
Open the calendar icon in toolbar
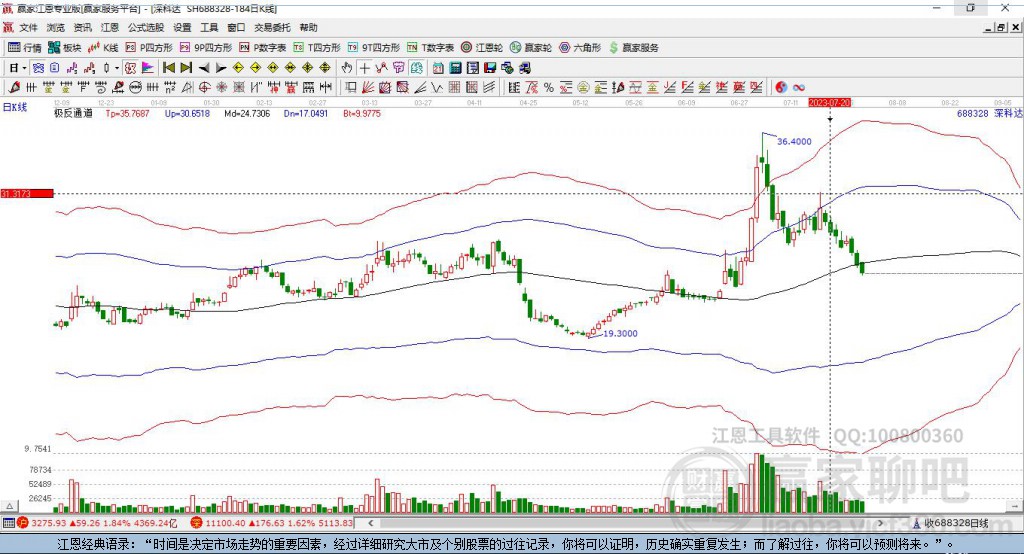[438, 68]
